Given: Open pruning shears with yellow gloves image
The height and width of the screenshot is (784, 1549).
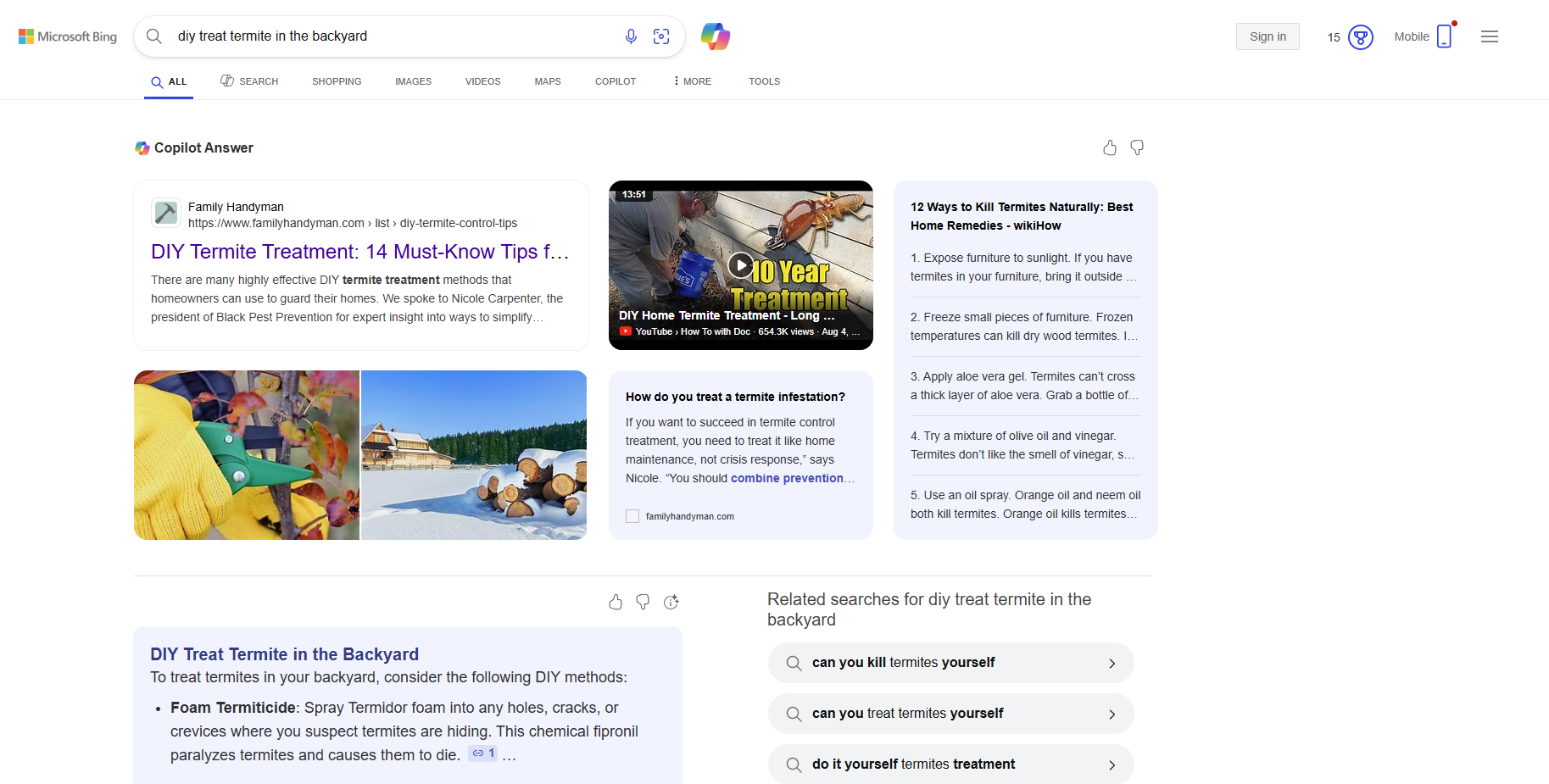Looking at the screenshot, I should (x=247, y=455).
